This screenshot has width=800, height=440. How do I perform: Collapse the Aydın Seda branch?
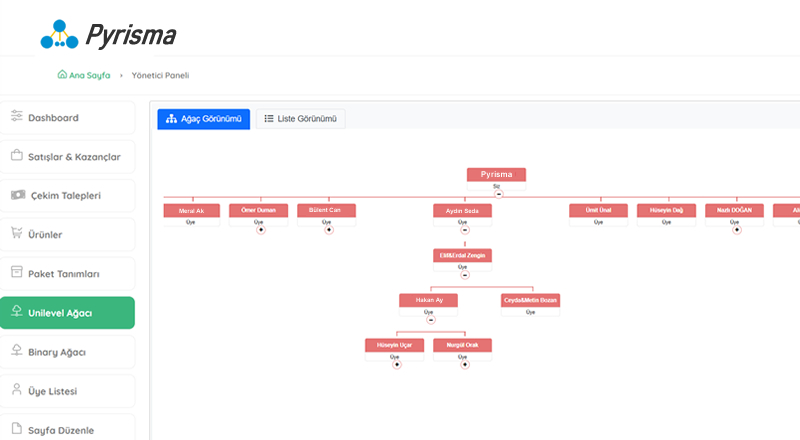pyautogui.click(x=464, y=229)
